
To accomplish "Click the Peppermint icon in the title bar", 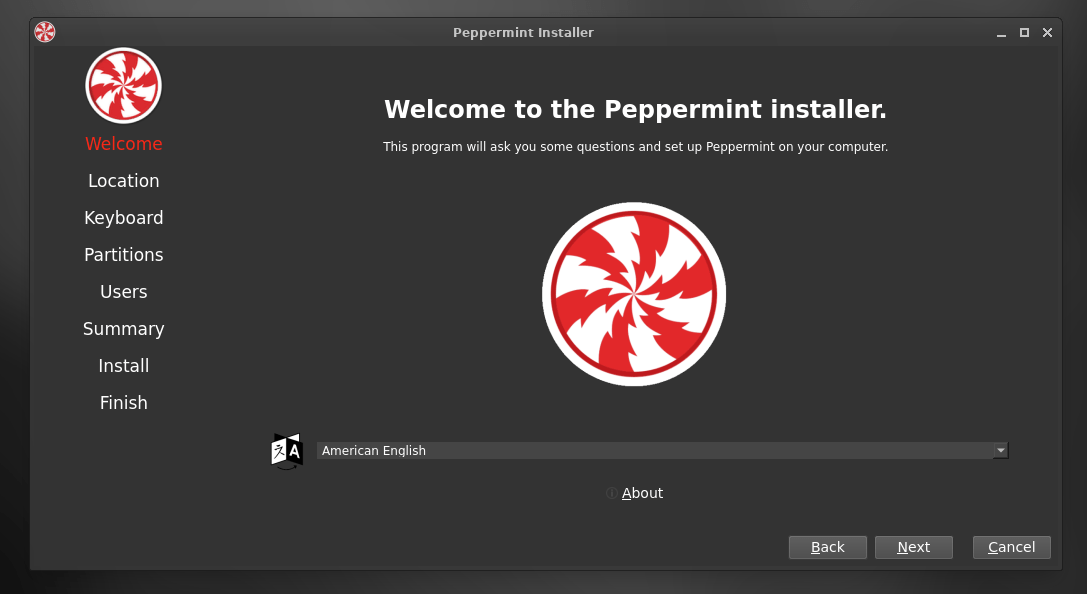I will (x=45, y=32).
